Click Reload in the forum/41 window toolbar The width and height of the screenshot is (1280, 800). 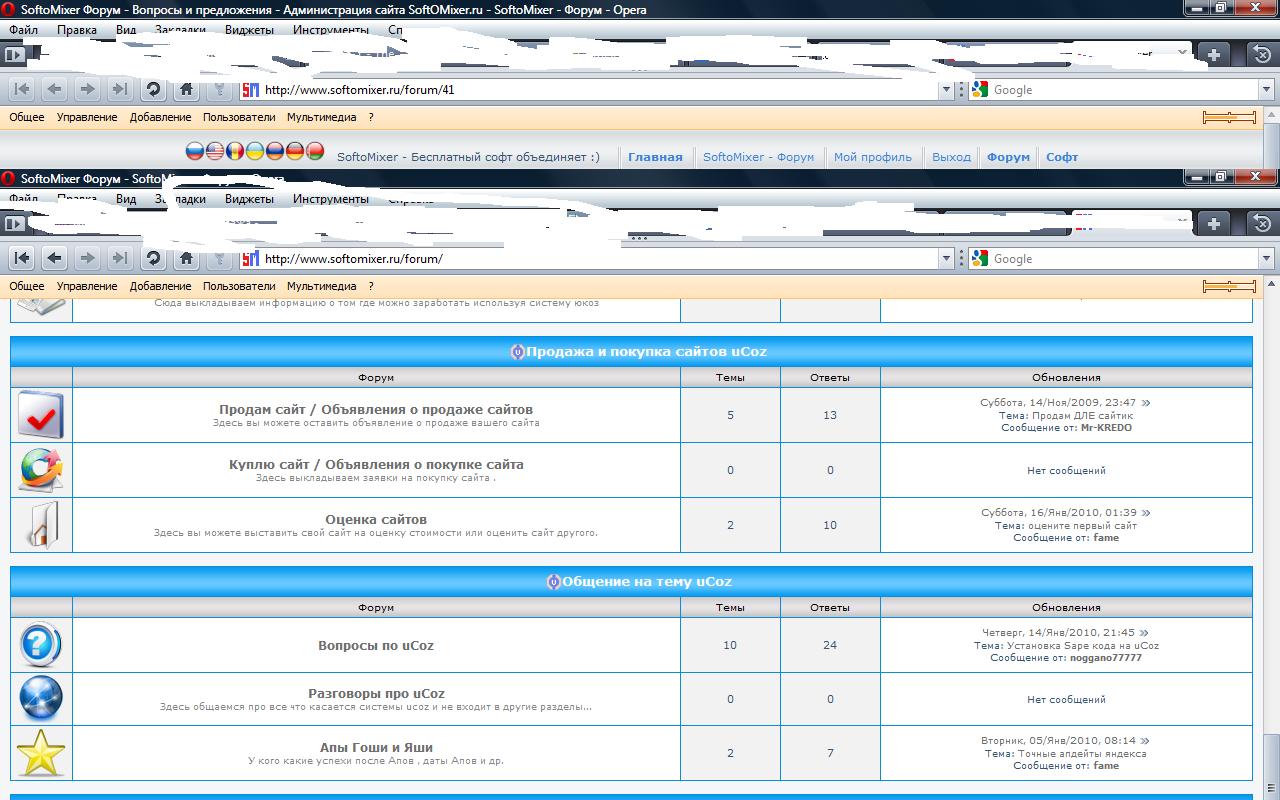(x=153, y=89)
